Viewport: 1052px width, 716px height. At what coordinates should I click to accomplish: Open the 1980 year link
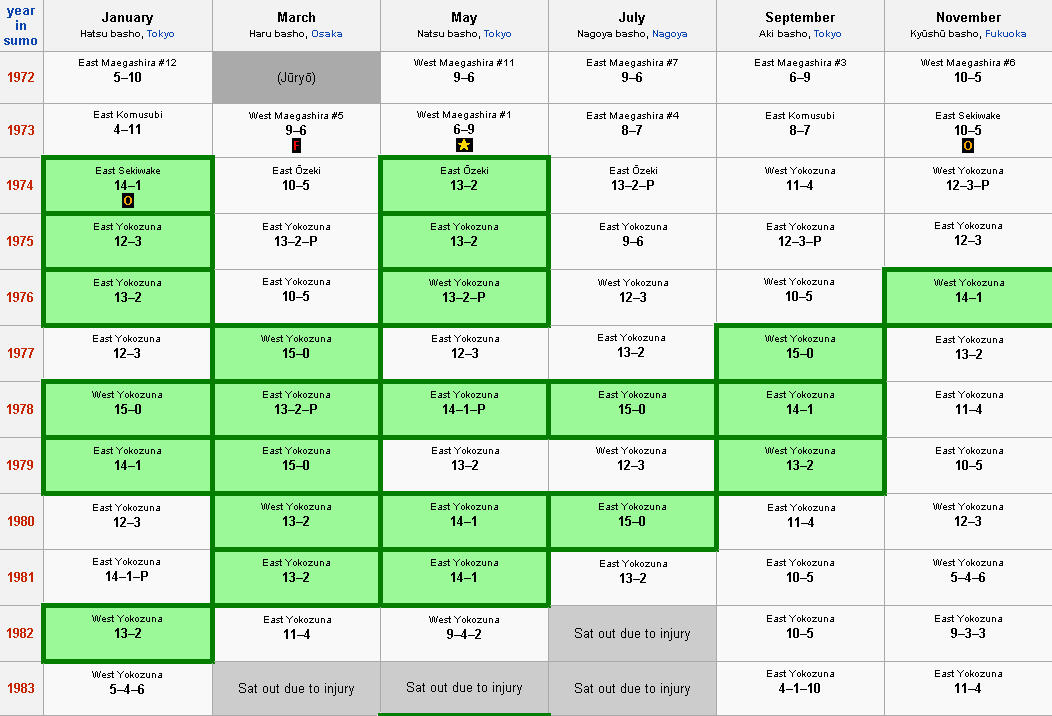(x=20, y=521)
